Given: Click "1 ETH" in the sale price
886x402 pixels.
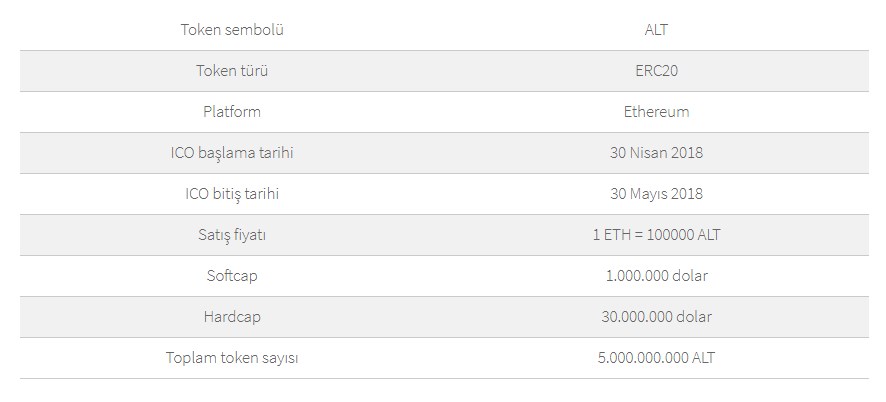Looking at the screenshot, I should pos(610,235).
